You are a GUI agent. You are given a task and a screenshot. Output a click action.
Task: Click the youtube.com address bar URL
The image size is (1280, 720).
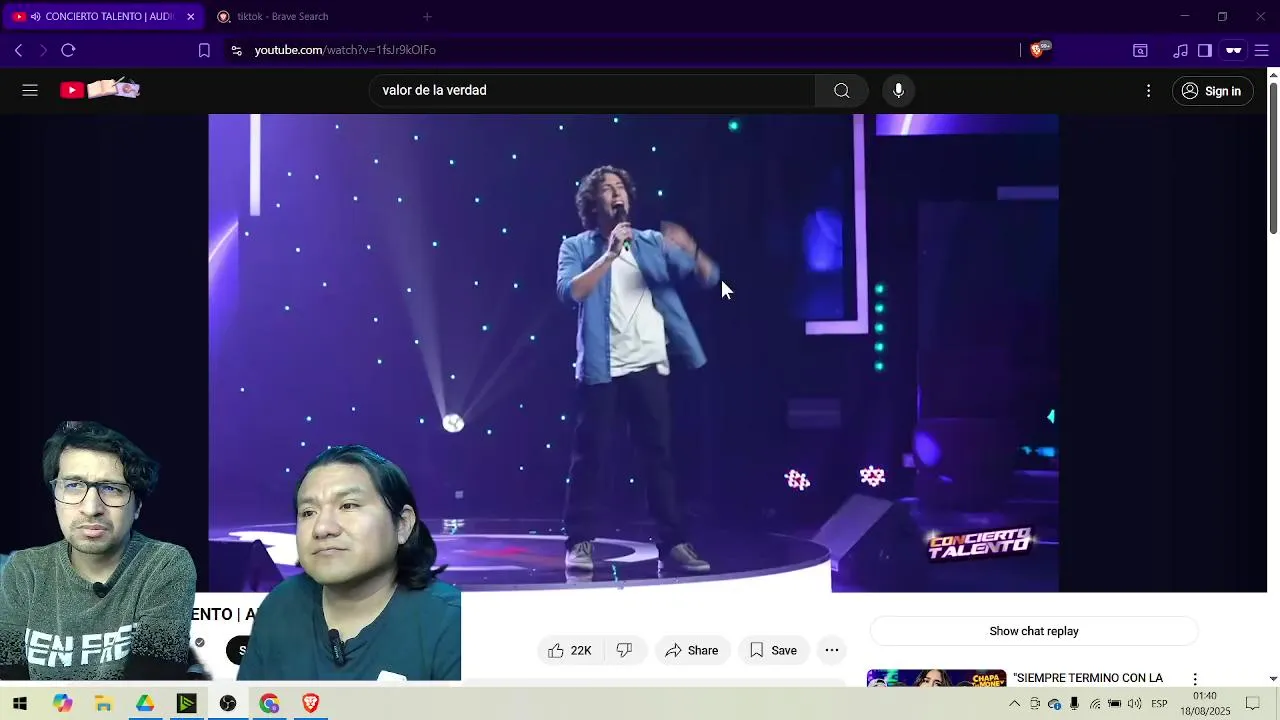pos(345,50)
